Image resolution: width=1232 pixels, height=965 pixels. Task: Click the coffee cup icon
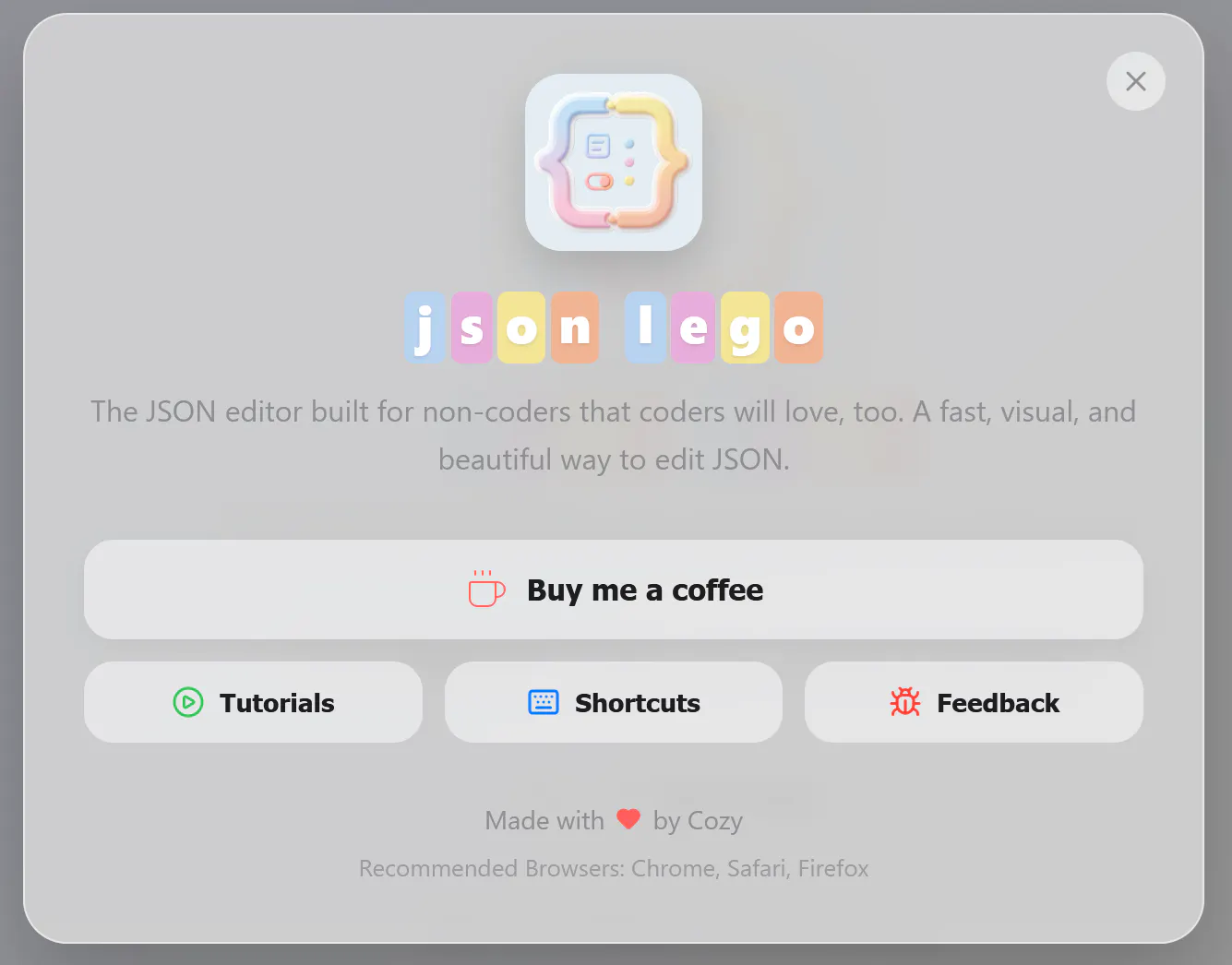pyautogui.click(x=485, y=589)
